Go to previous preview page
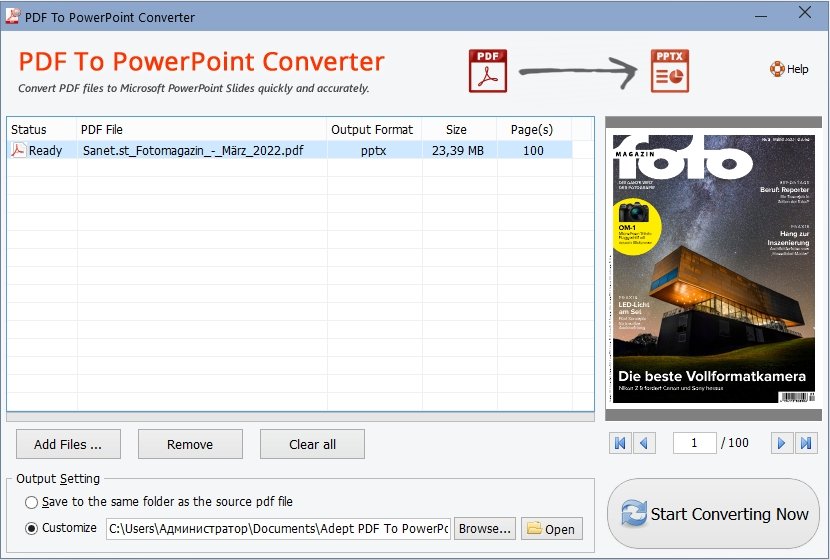Image resolution: width=830 pixels, height=560 pixels. 644,443
